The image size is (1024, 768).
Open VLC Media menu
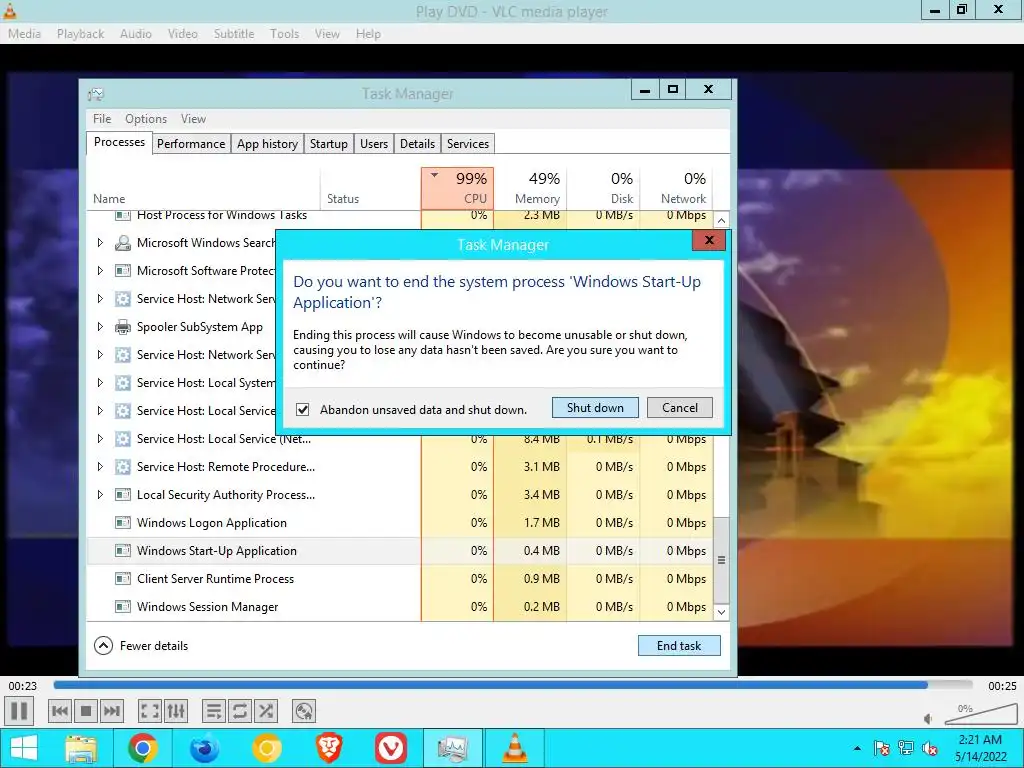click(24, 34)
